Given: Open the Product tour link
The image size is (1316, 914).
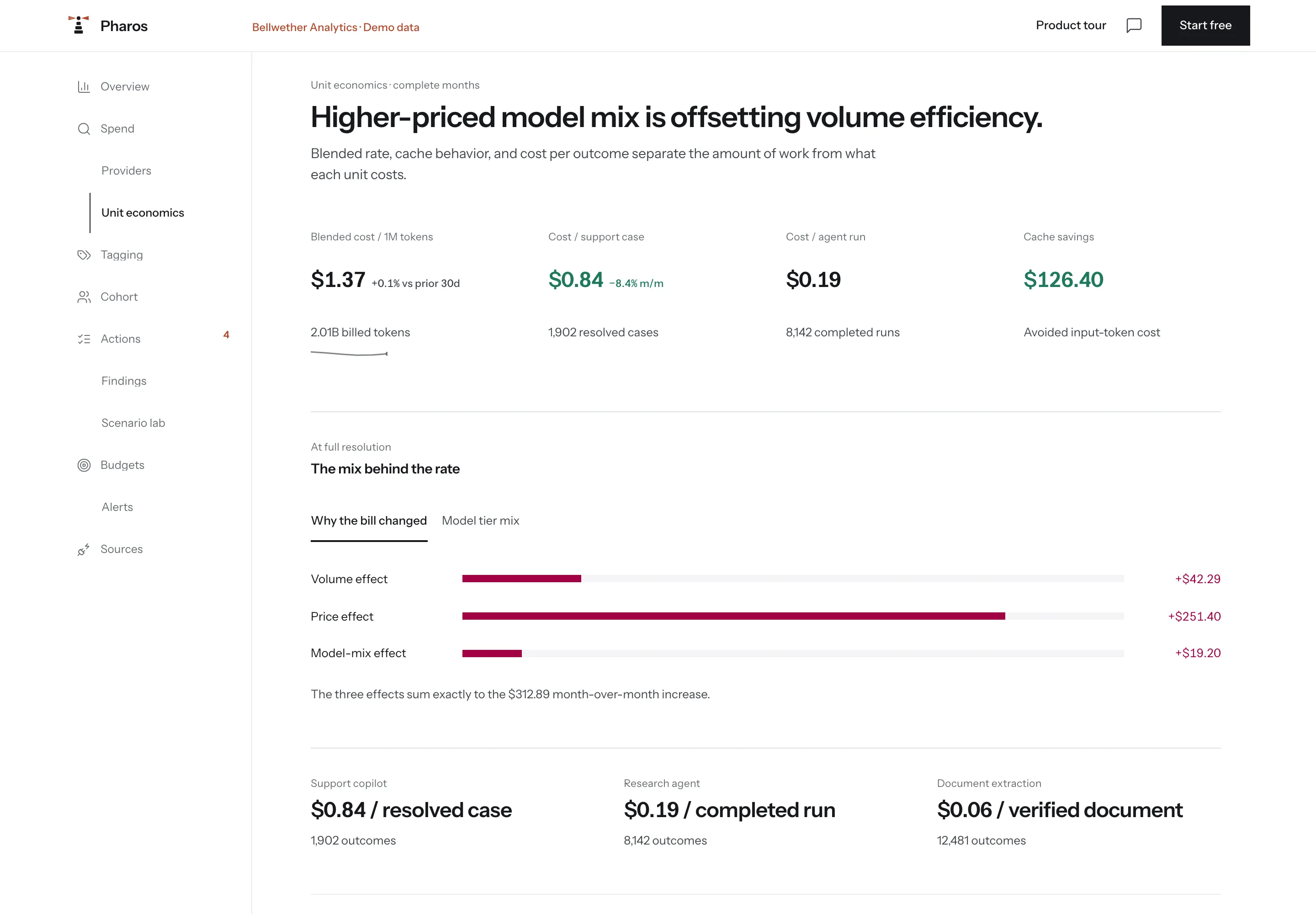Looking at the screenshot, I should coord(1070,25).
